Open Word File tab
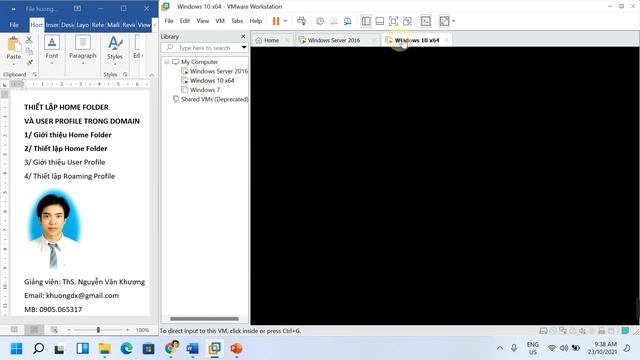 click(14, 25)
